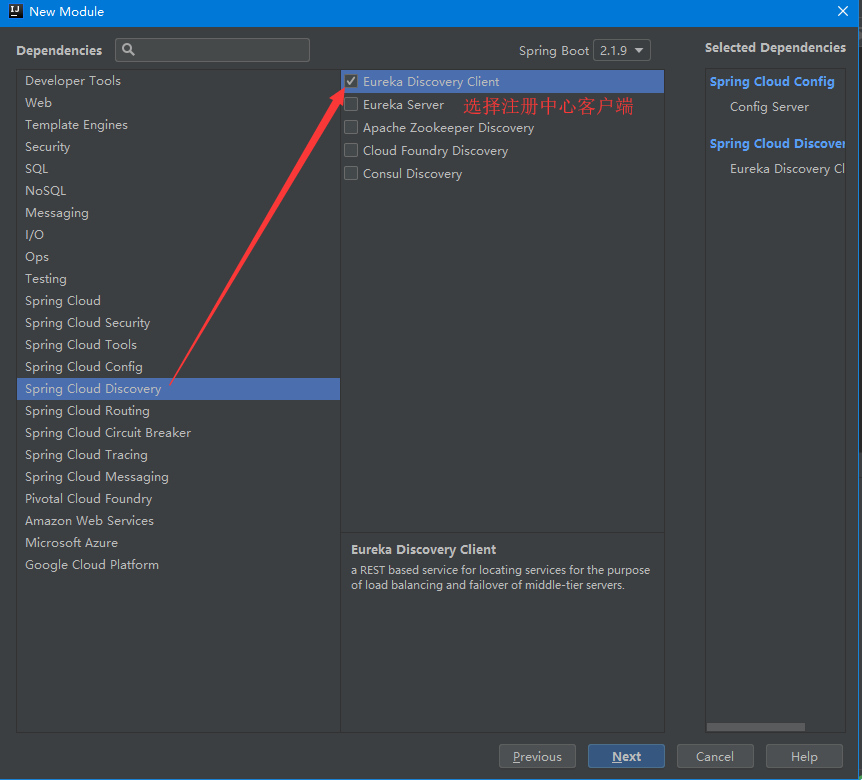
Task: Select Spring Cloud Config category
Action: tap(178, 367)
